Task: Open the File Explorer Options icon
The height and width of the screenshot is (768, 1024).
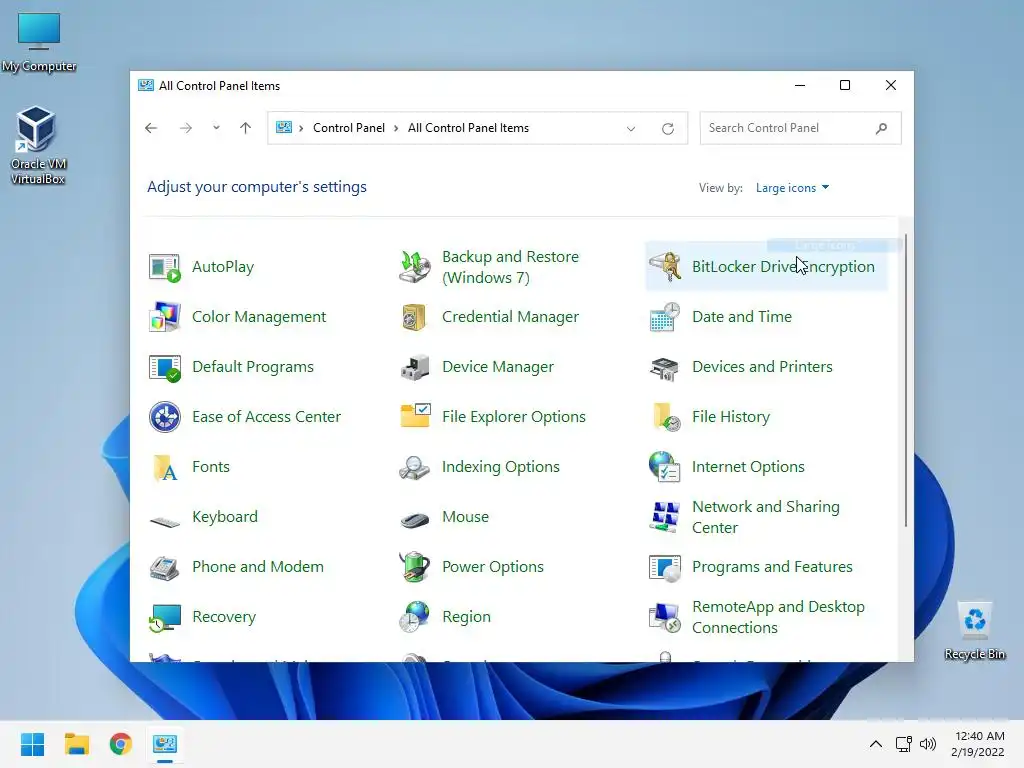Action: pyautogui.click(x=415, y=416)
